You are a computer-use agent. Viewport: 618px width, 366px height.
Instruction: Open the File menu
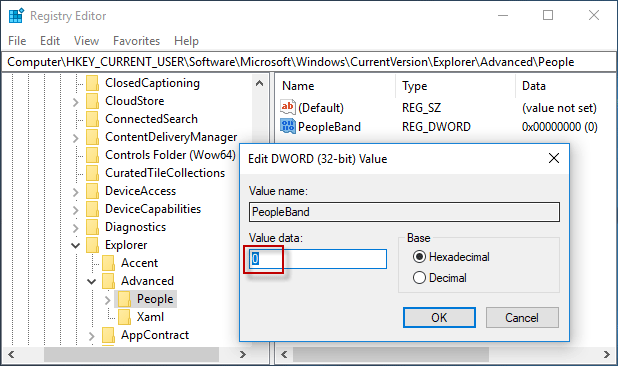tap(17, 41)
